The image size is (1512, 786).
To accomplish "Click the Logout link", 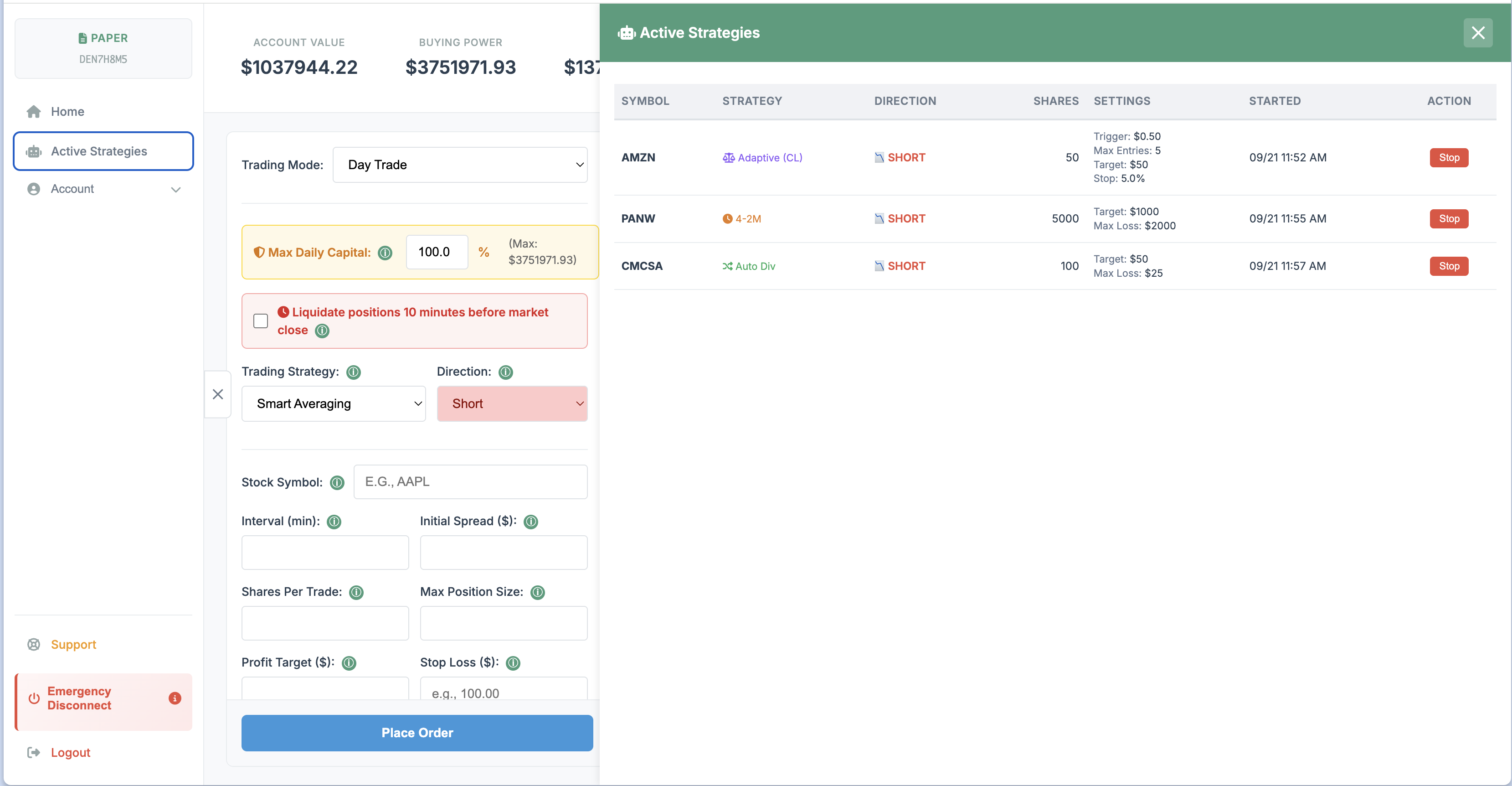I will click(71, 753).
